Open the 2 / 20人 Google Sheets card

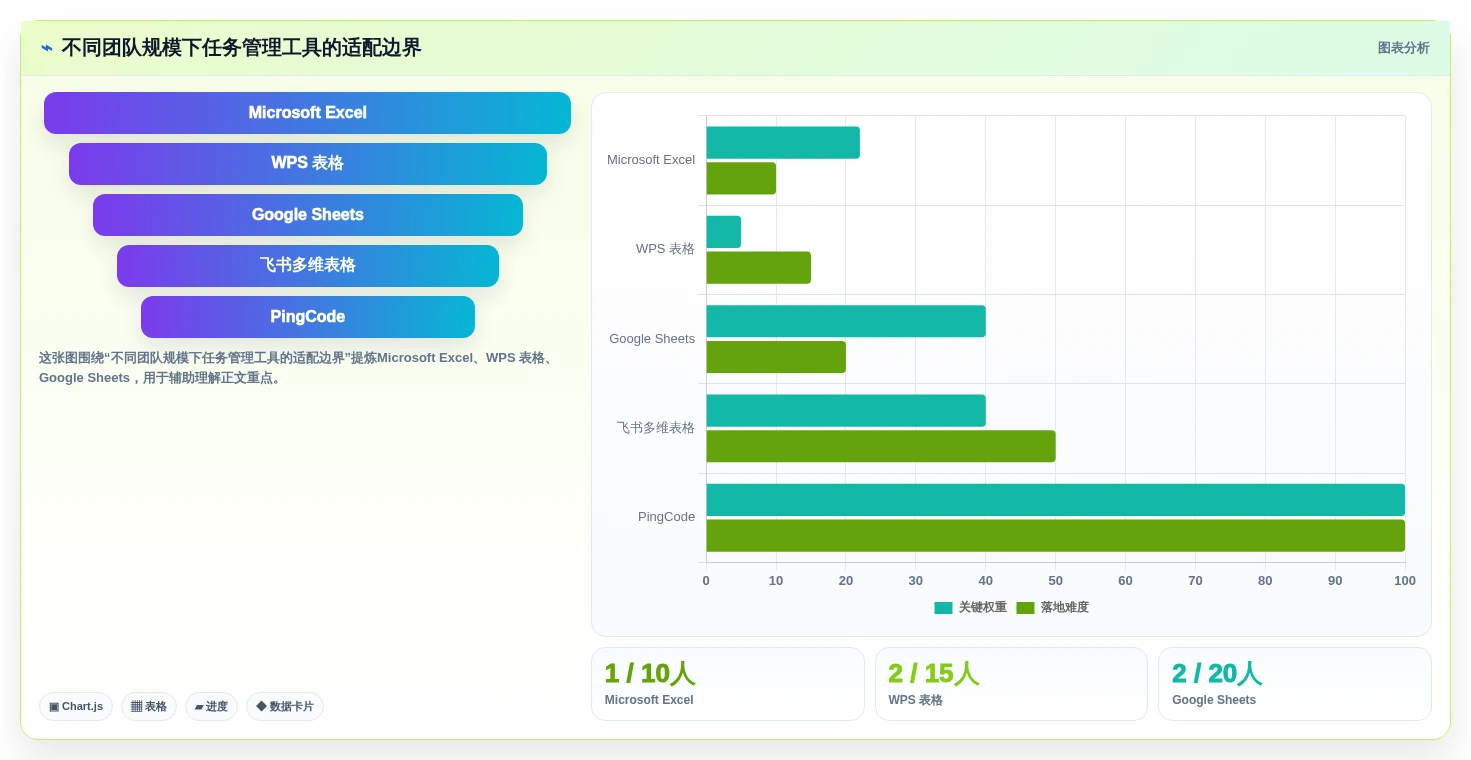pyautogui.click(x=1295, y=684)
